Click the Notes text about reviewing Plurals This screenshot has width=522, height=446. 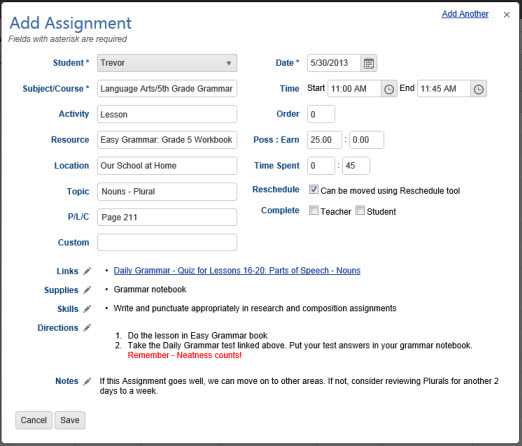pyautogui.click(x=299, y=386)
